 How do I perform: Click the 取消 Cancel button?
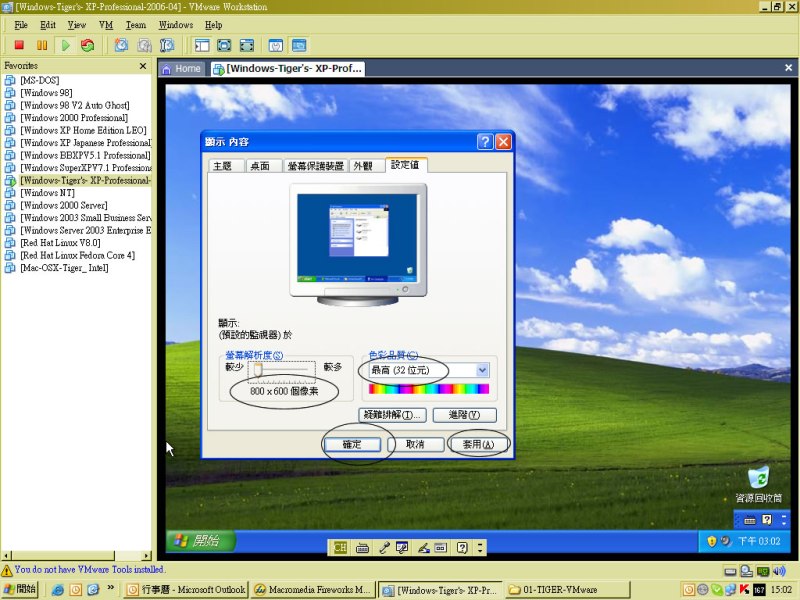[x=415, y=444]
